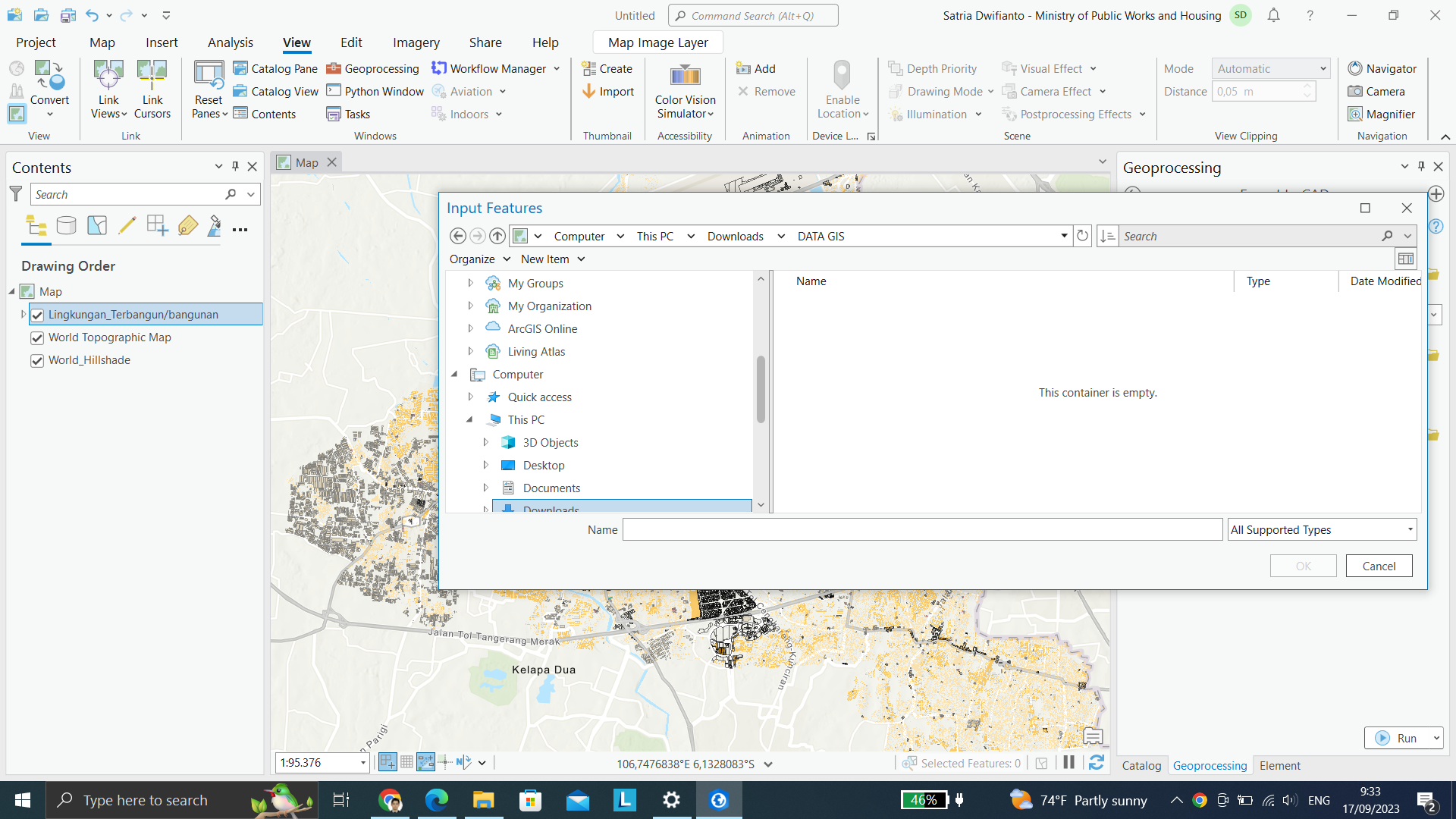The height and width of the screenshot is (819, 1456).
Task: Toggle visibility of Lingkungan_Terbangun/bangunan layer
Action: [x=37, y=314]
